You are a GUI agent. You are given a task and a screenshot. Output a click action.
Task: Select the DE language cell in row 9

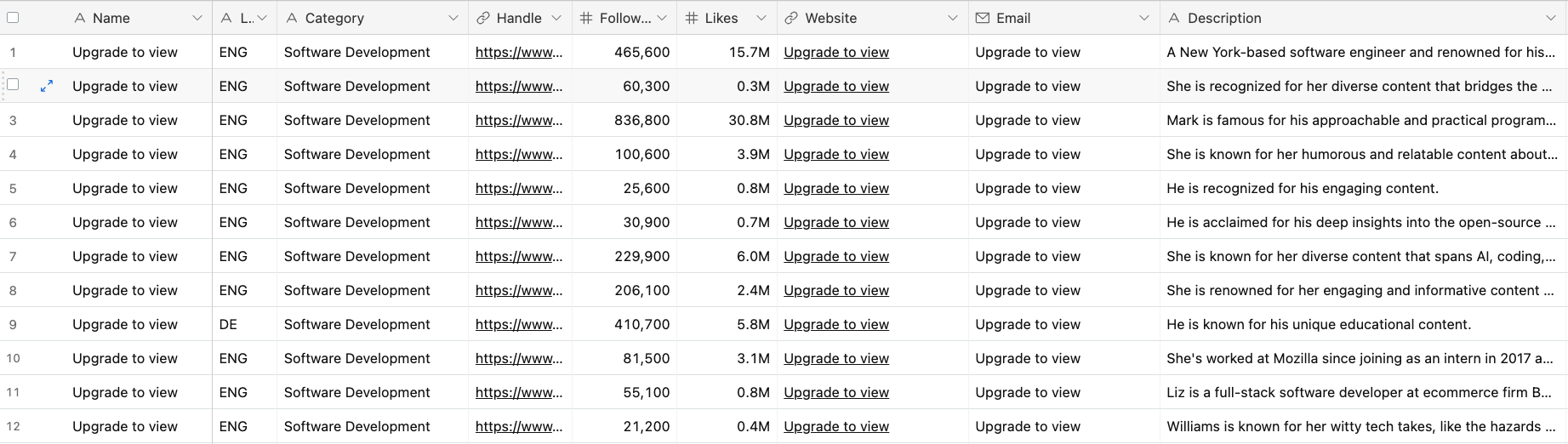click(x=244, y=324)
